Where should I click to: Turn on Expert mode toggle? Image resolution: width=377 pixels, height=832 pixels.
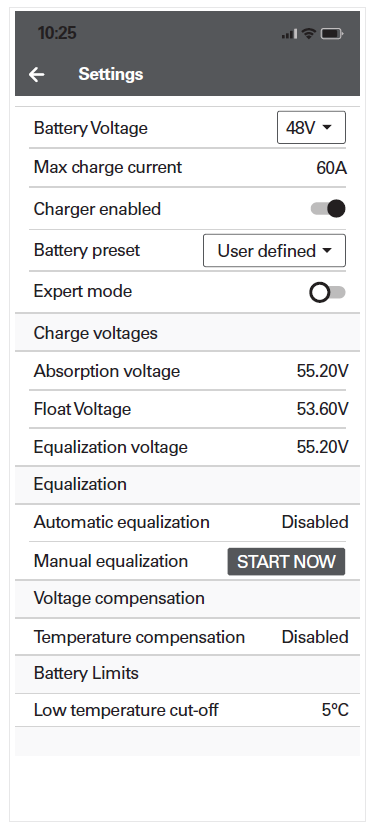coord(328,292)
